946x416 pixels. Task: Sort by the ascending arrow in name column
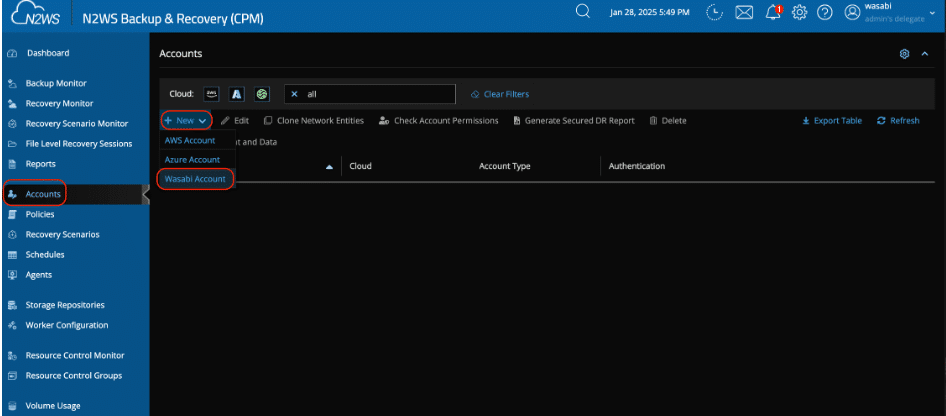pyautogui.click(x=329, y=166)
